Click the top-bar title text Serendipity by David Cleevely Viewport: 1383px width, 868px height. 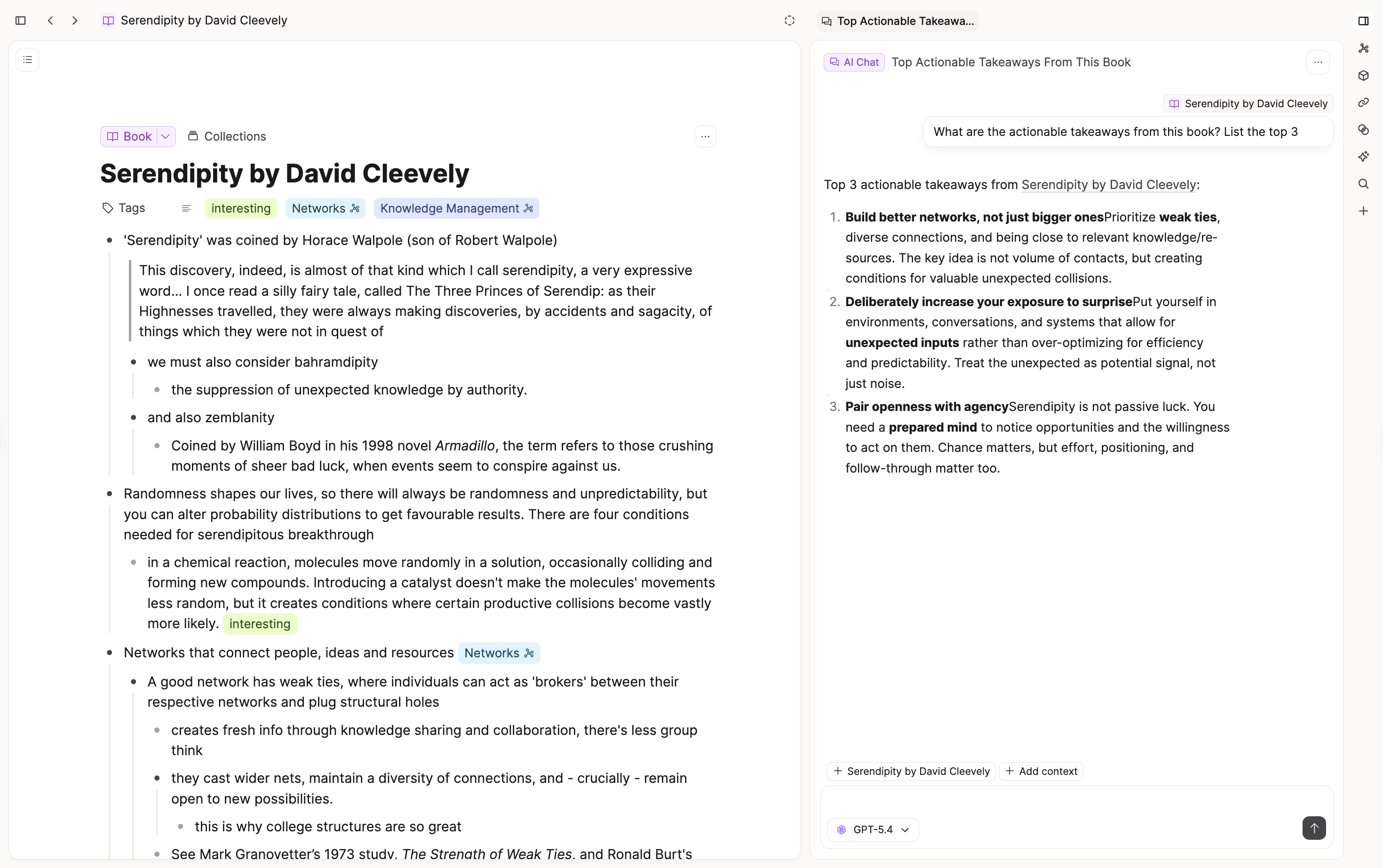(204, 21)
